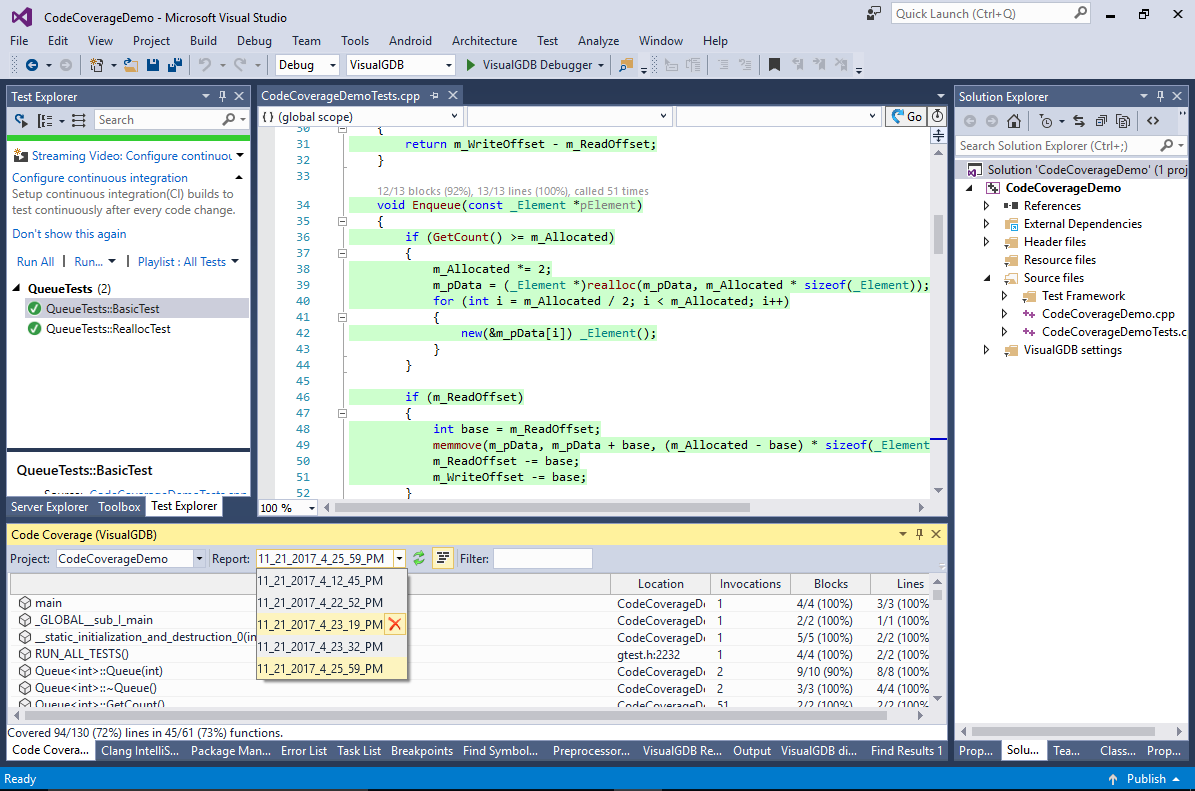The image size is (1195, 791).
Task: Collapse code block at line 41
Action: click(342, 317)
